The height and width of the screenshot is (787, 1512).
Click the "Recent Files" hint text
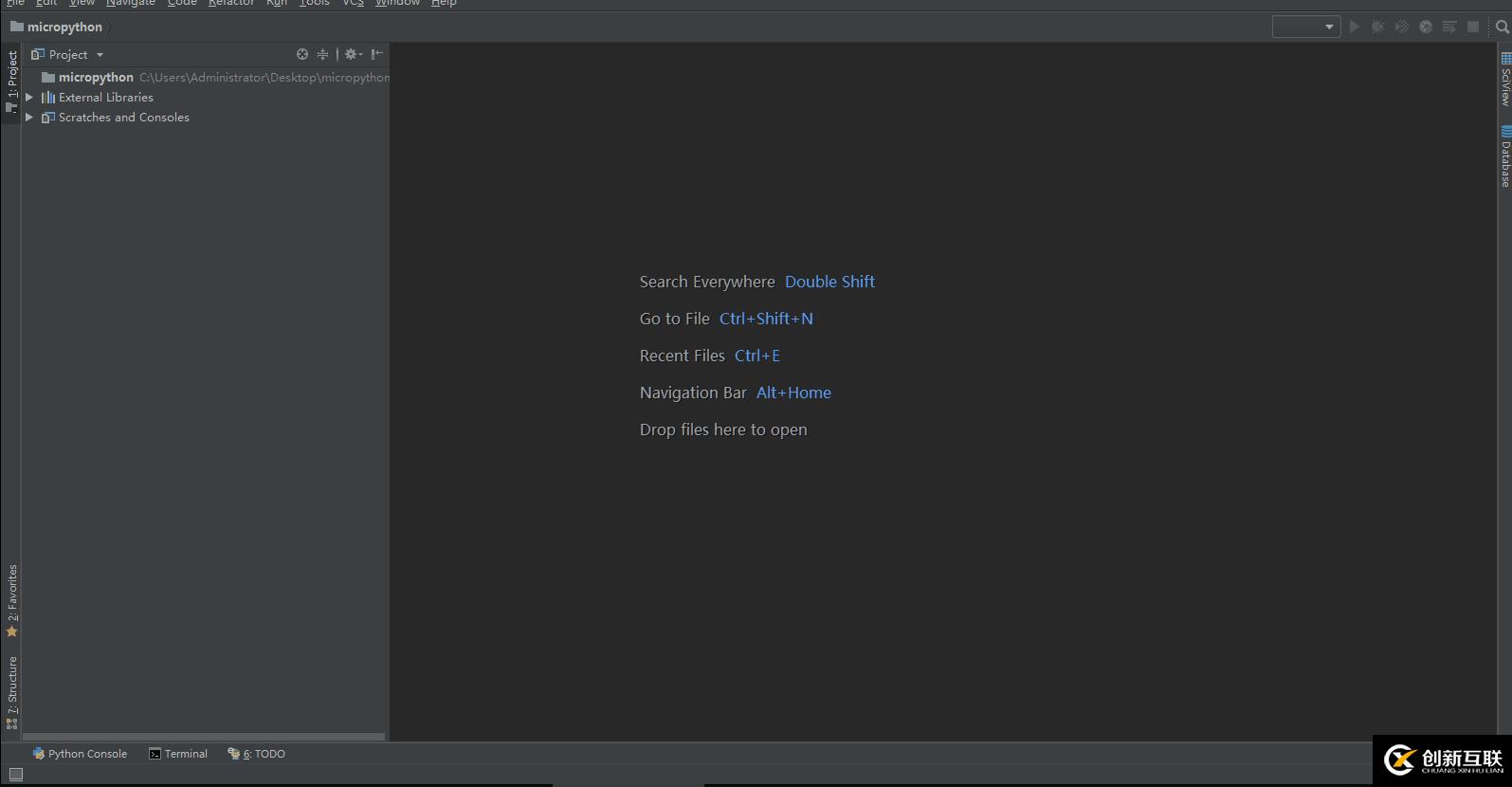[683, 356]
